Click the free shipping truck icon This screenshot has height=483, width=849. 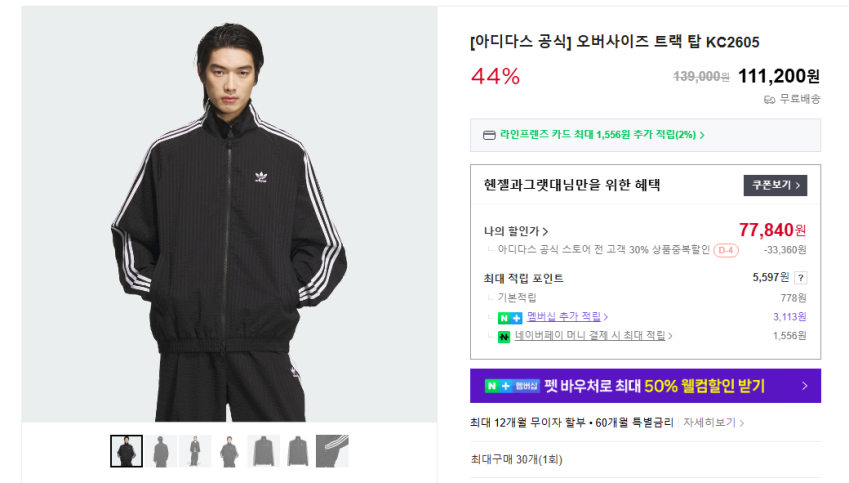769,99
